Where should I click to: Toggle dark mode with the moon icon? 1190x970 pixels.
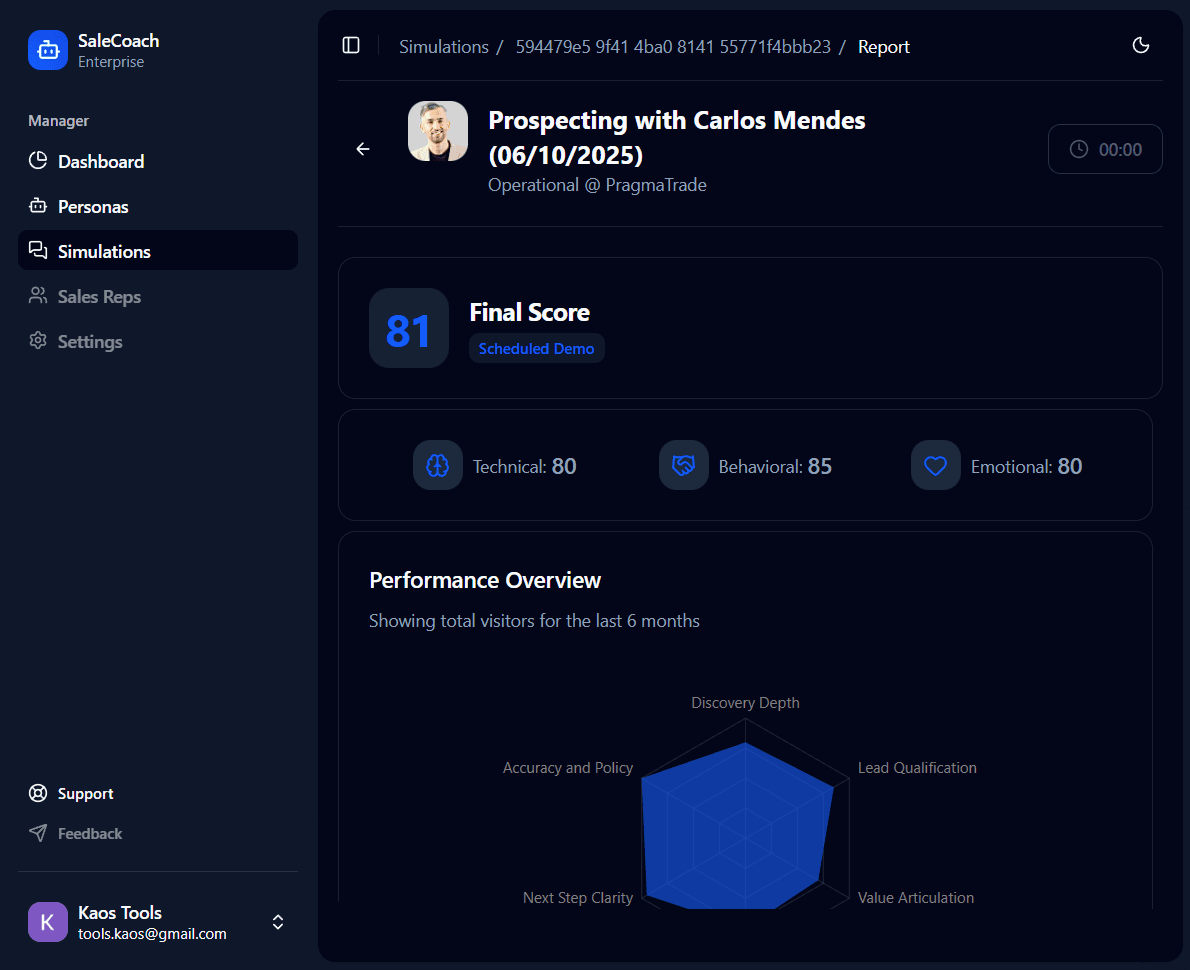click(x=1140, y=45)
